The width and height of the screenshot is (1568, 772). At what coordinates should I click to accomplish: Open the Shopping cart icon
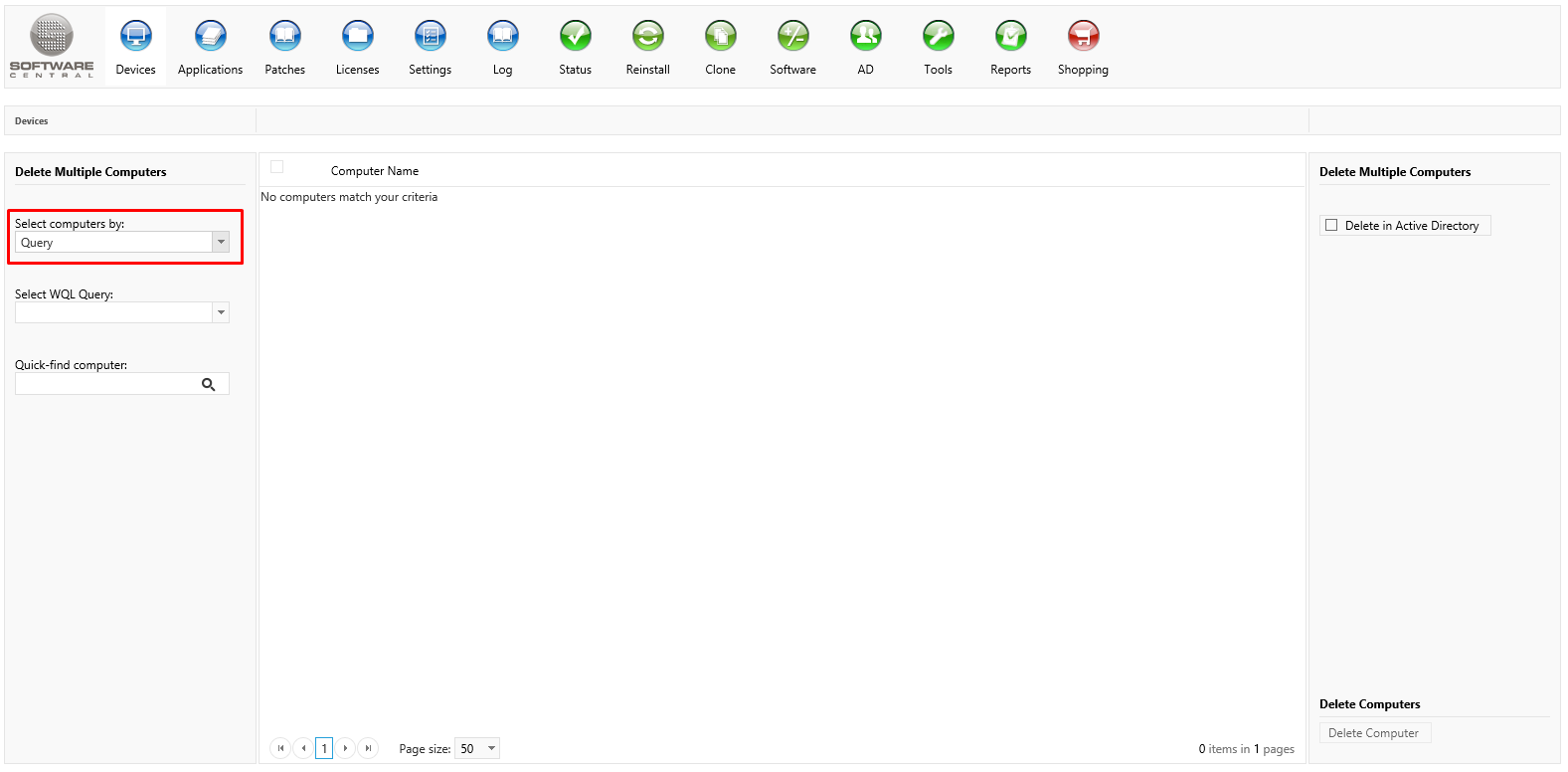point(1083,37)
